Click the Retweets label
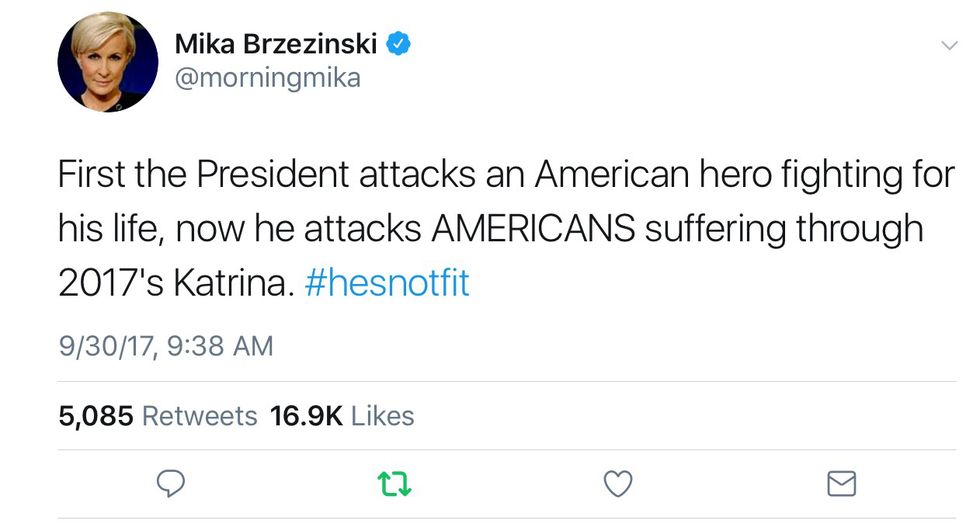The height and width of the screenshot is (530, 980). point(200,415)
